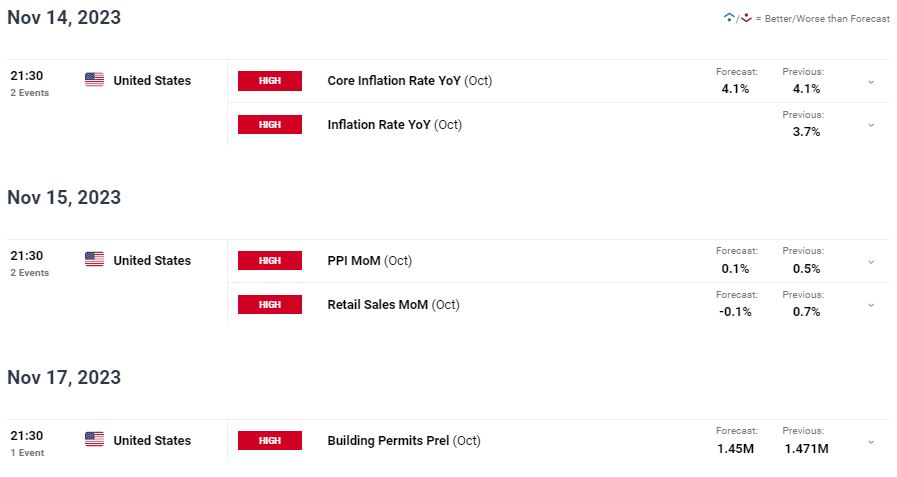Screen dimensions: 897x477
Task: Click US flag icon for Nov 17
Action: click(94, 439)
